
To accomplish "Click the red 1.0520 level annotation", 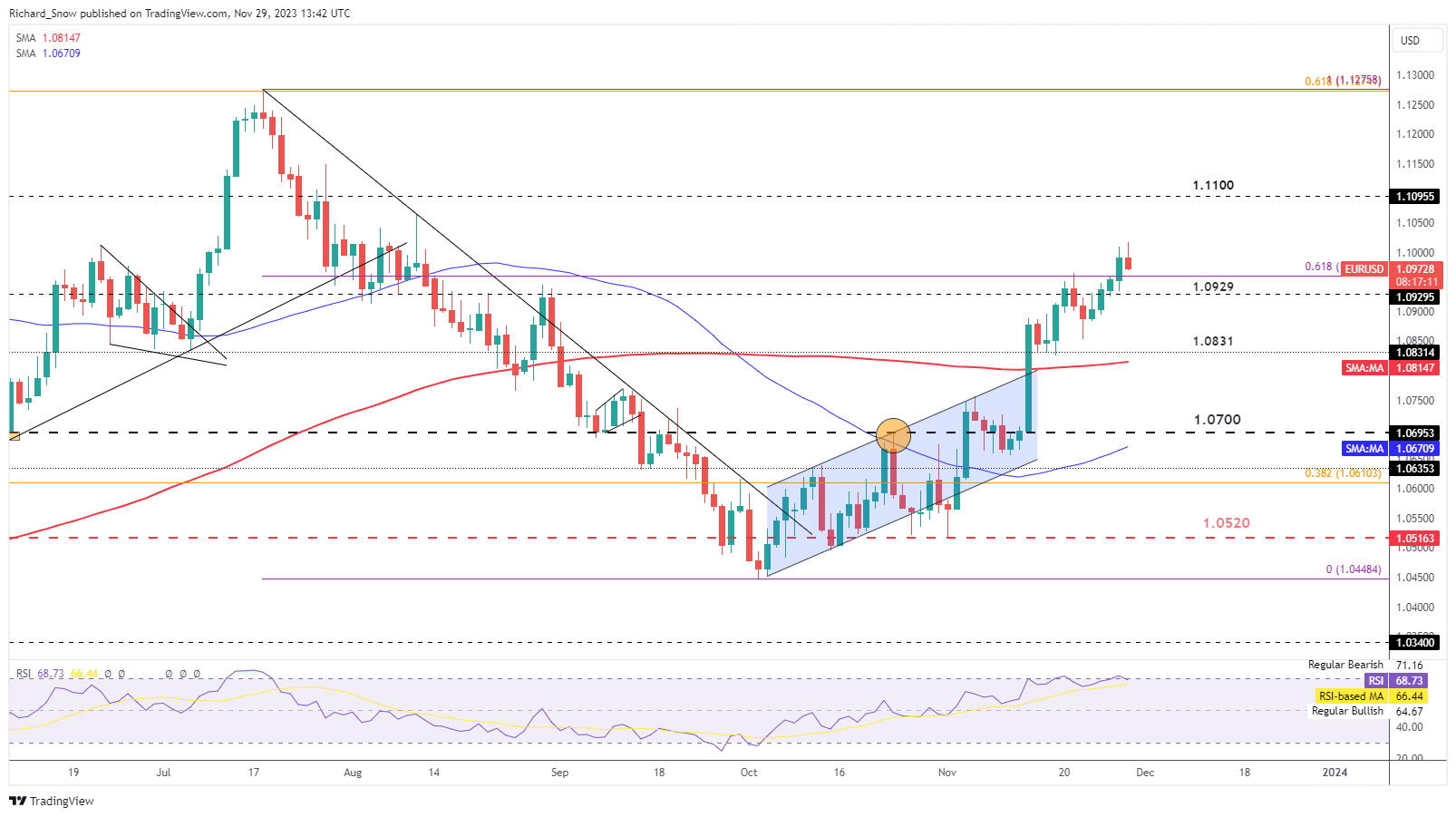I will tap(1227, 523).
